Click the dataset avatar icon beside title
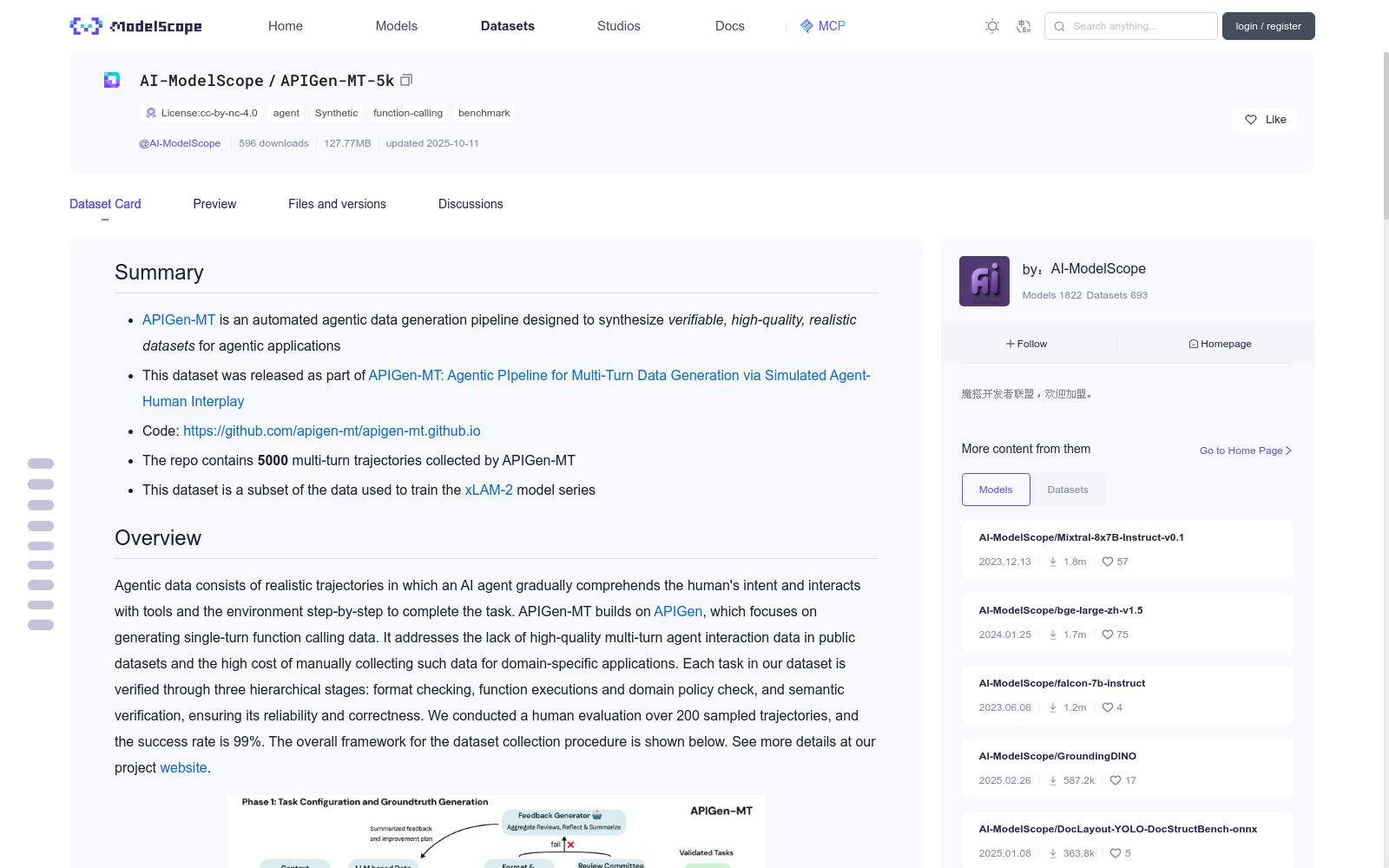This screenshot has width=1389, height=868. point(112,80)
